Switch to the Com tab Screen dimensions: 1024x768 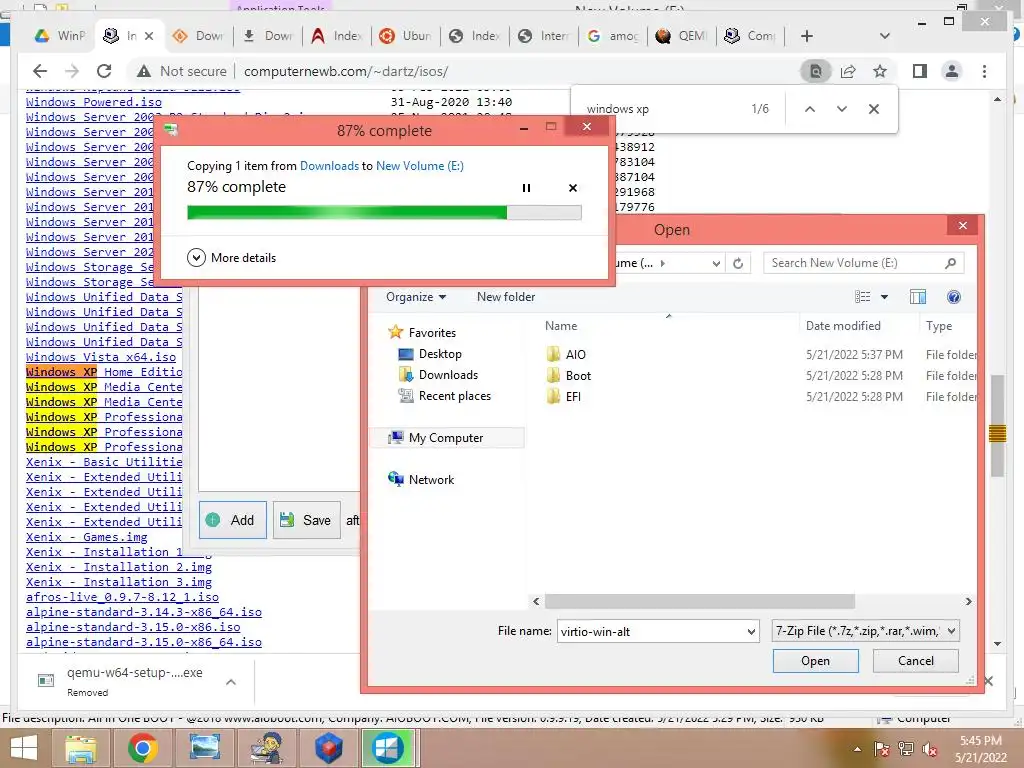pyautogui.click(x=750, y=36)
